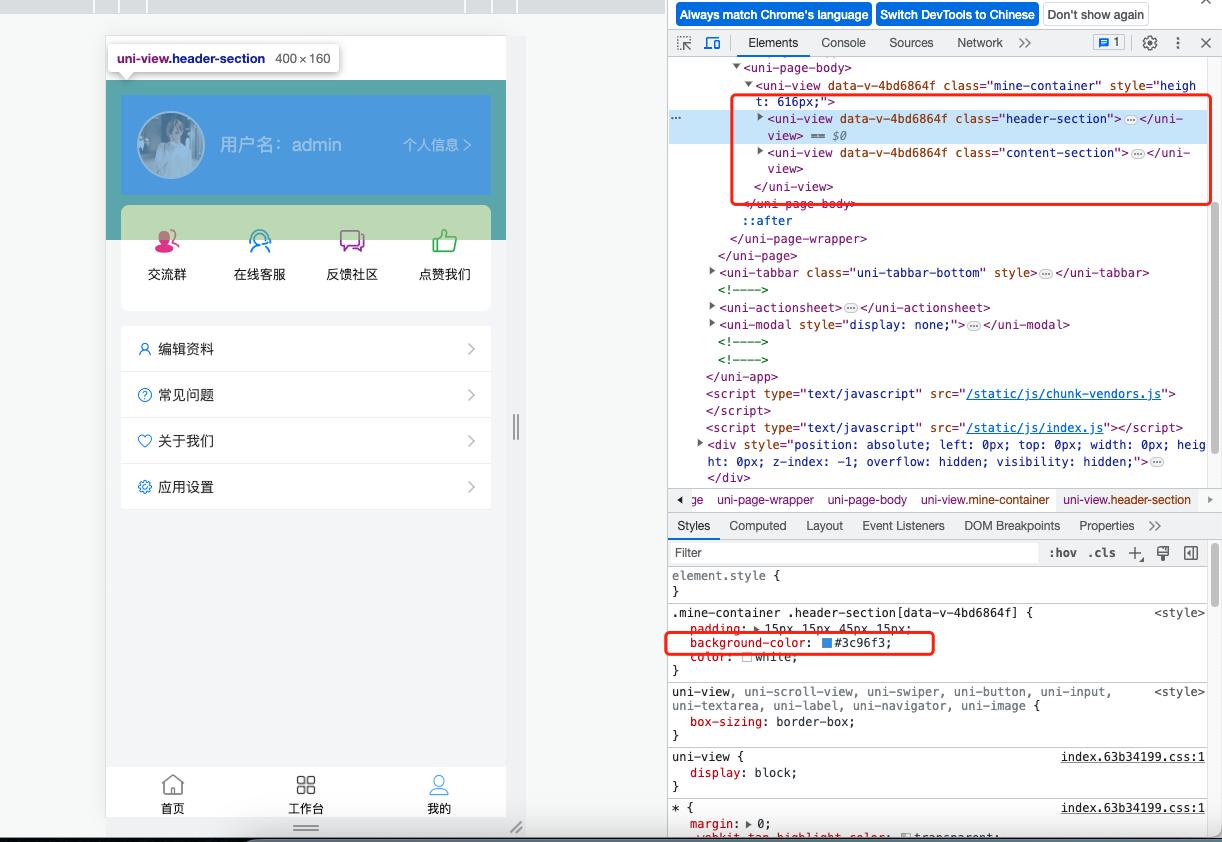This screenshot has width=1222, height=842.
Task: Expand the content-section uni-view node
Action: (x=760, y=152)
